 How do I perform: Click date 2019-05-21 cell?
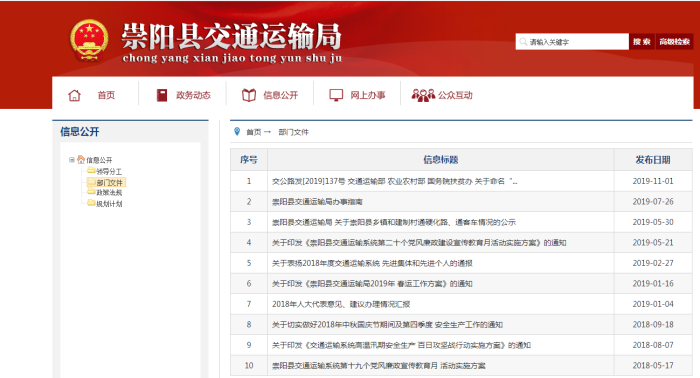(x=653, y=243)
